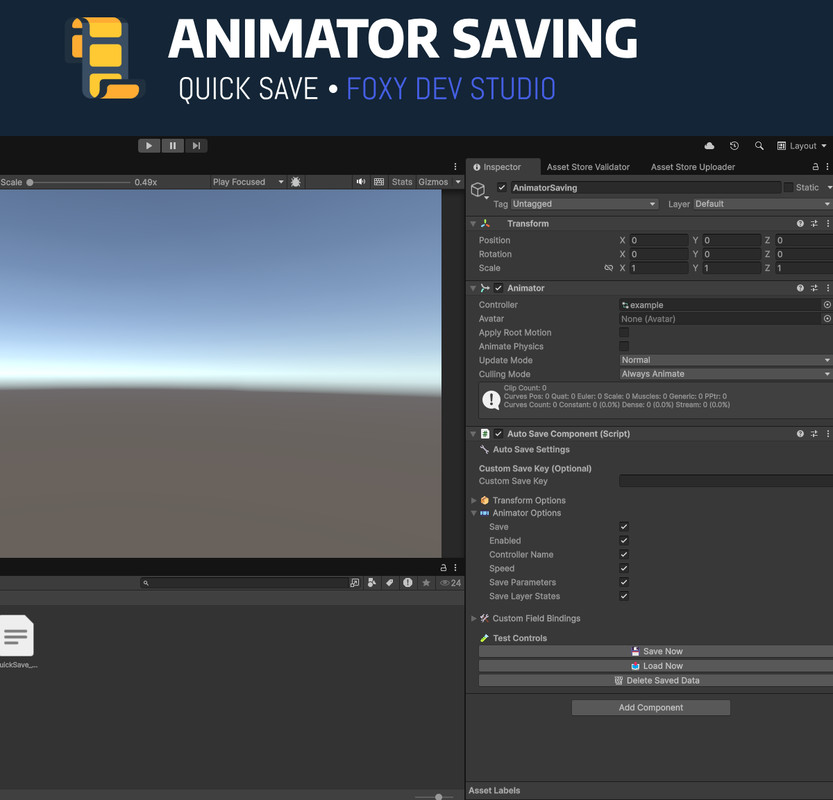
Task: Mute audio with the speaker icon
Action: point(360,182)
